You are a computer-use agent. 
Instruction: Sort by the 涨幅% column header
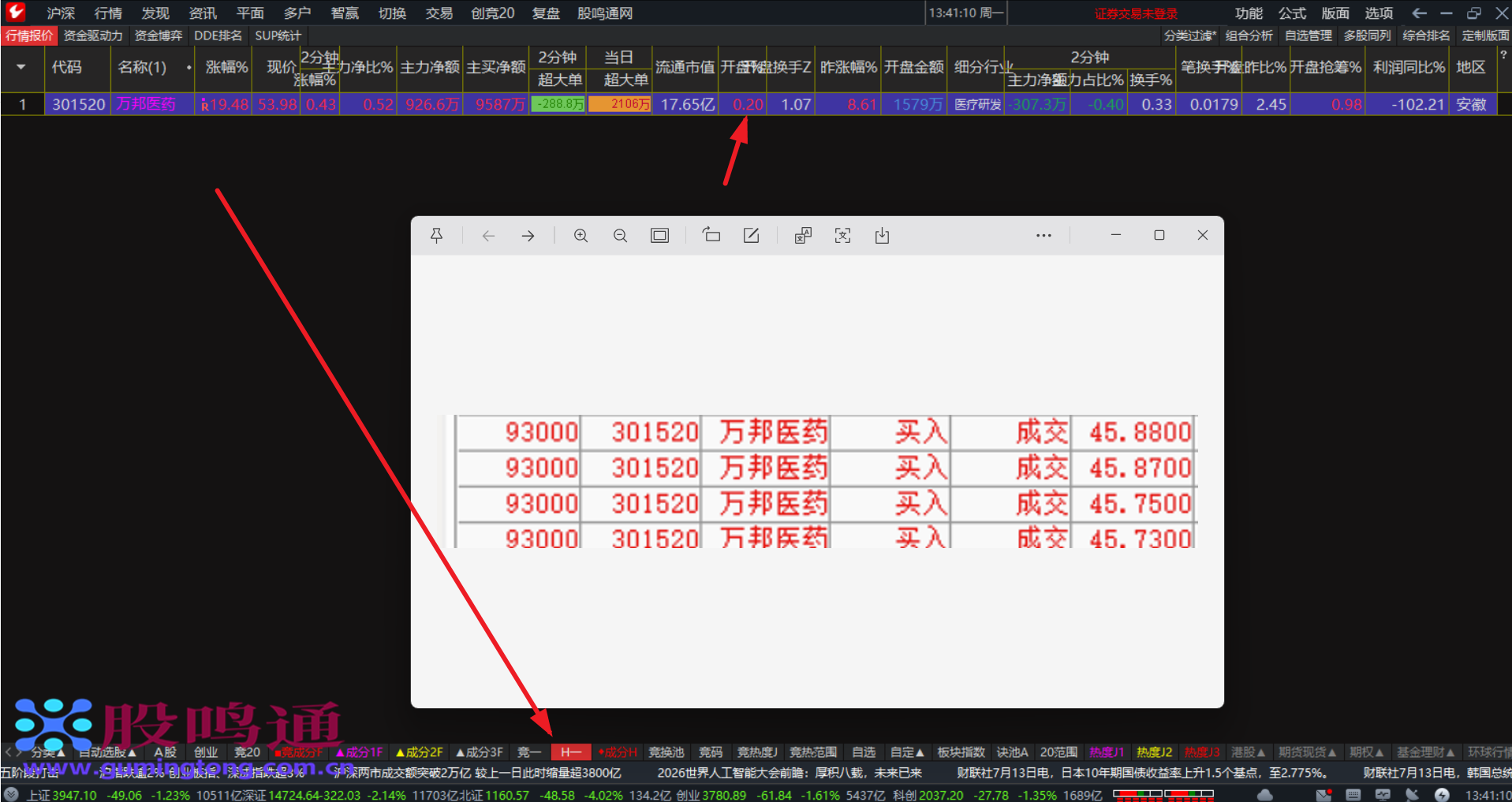coord(227,67)
